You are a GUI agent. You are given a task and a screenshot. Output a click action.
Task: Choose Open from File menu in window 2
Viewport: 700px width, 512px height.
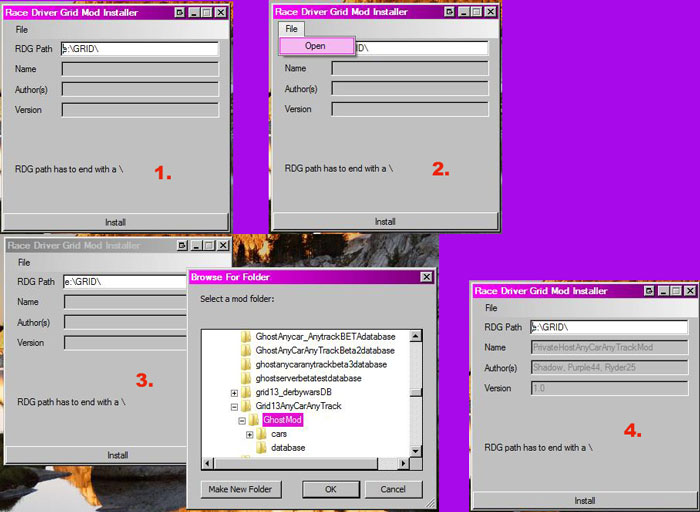316,46
